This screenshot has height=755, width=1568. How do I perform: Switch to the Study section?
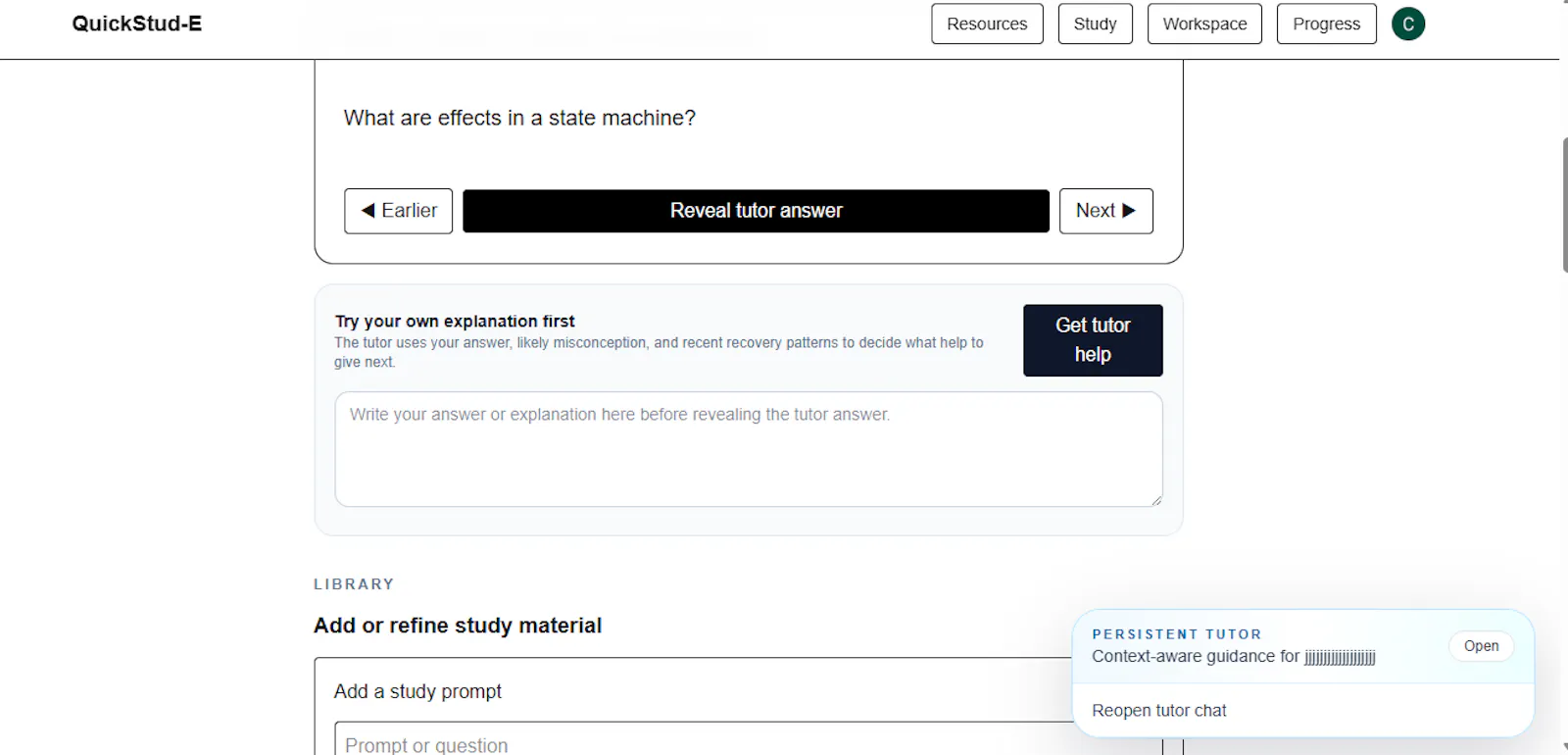(1095, 24)
